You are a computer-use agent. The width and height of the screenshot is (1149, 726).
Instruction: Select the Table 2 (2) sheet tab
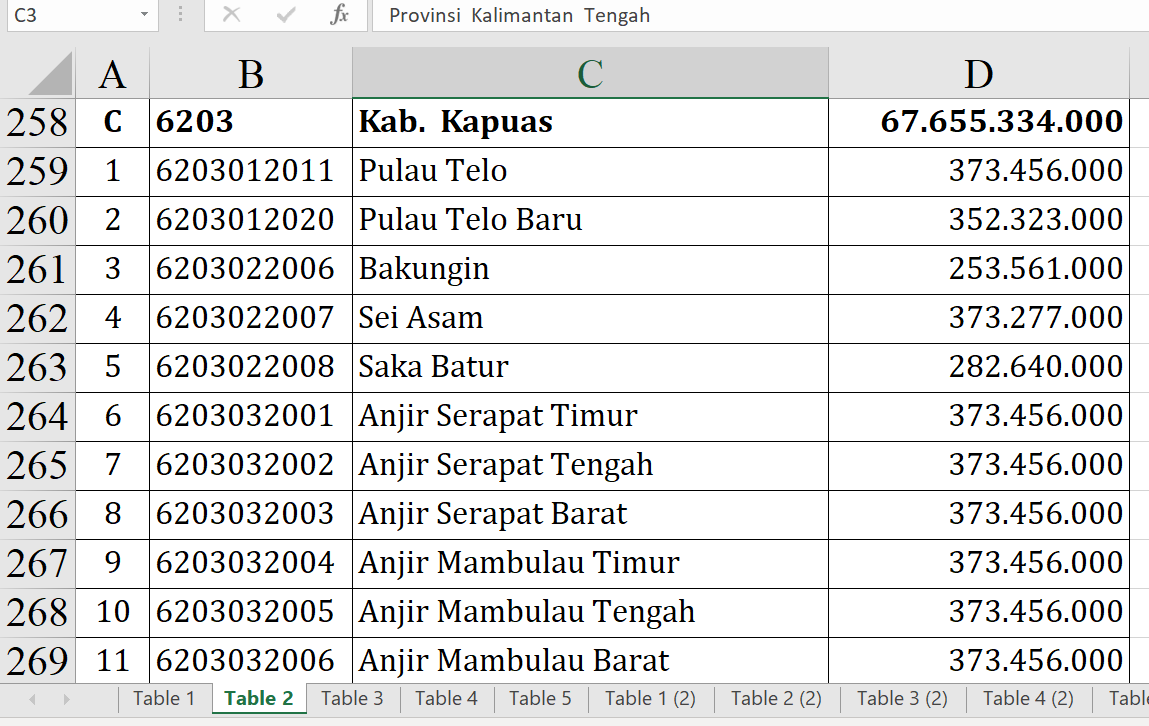coord(776,698)
